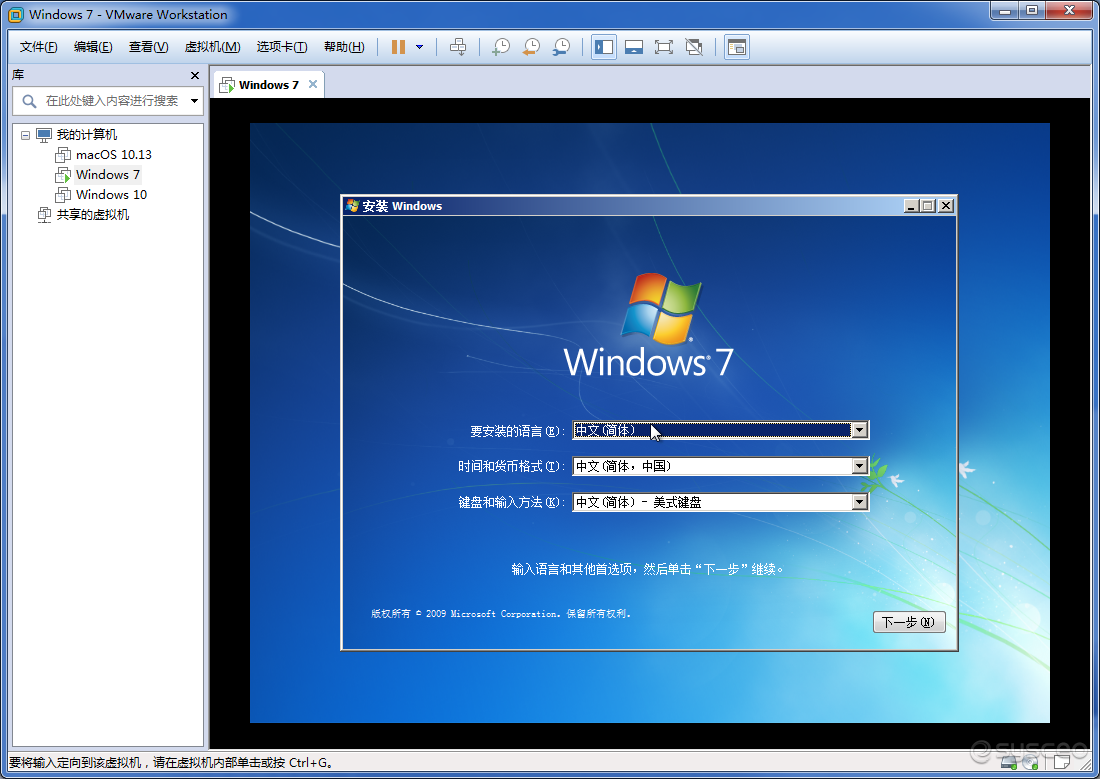Click the macOS 10.13 VM icon

(x=63, y=154)
